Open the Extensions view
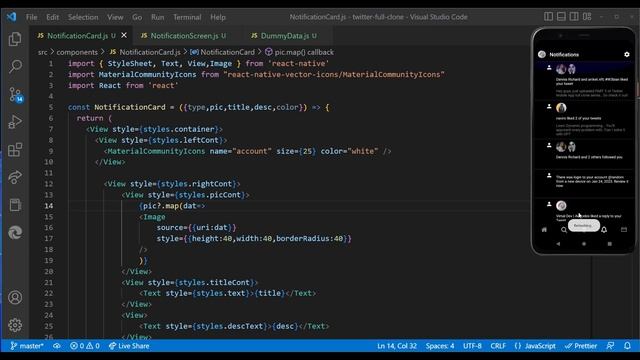This screenshot has width=640, height=360. click(x=15, y=149)
